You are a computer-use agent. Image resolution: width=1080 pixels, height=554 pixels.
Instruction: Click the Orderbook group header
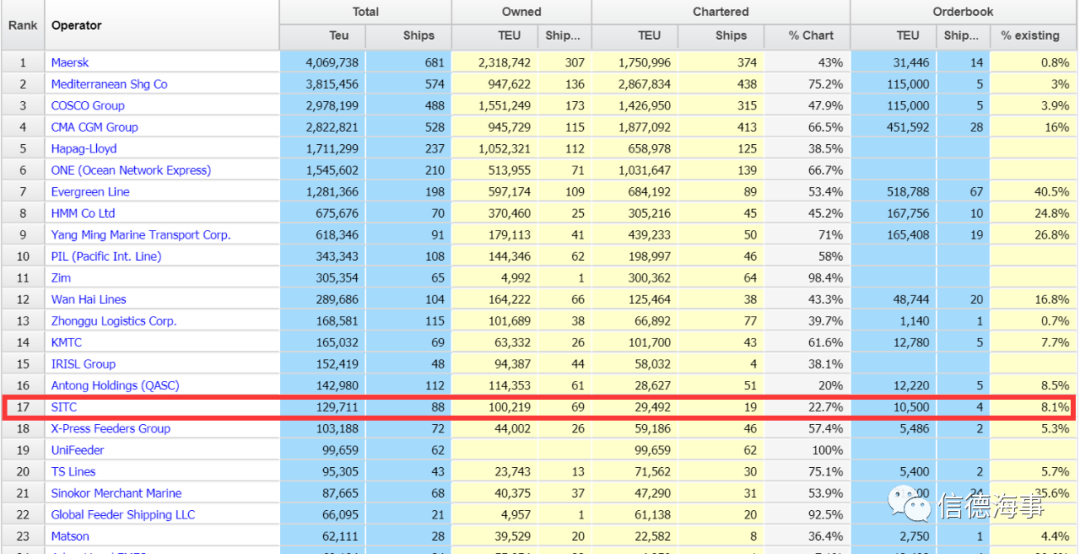(x=964, y=12)
